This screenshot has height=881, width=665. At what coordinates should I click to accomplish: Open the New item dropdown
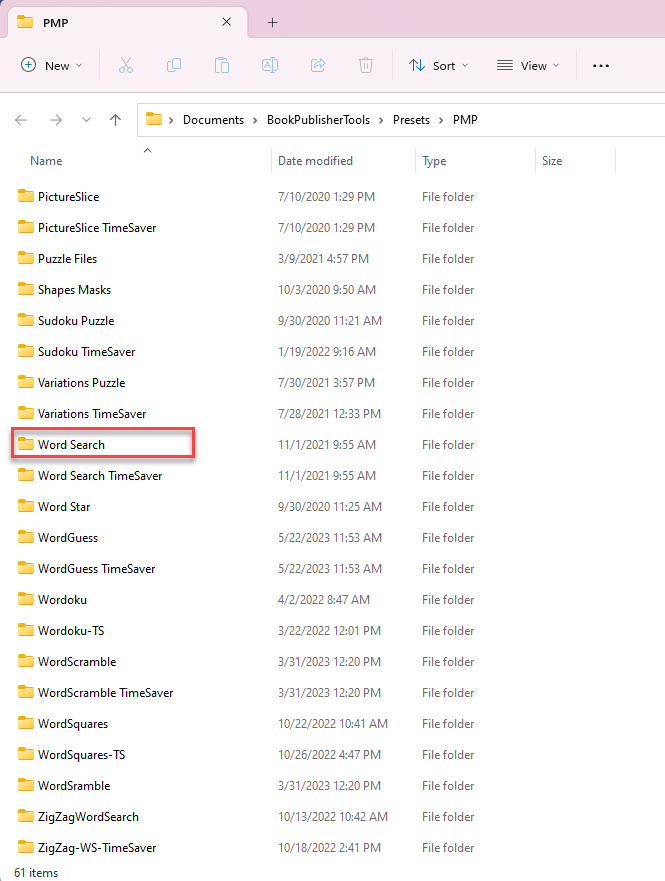(52, 65)
